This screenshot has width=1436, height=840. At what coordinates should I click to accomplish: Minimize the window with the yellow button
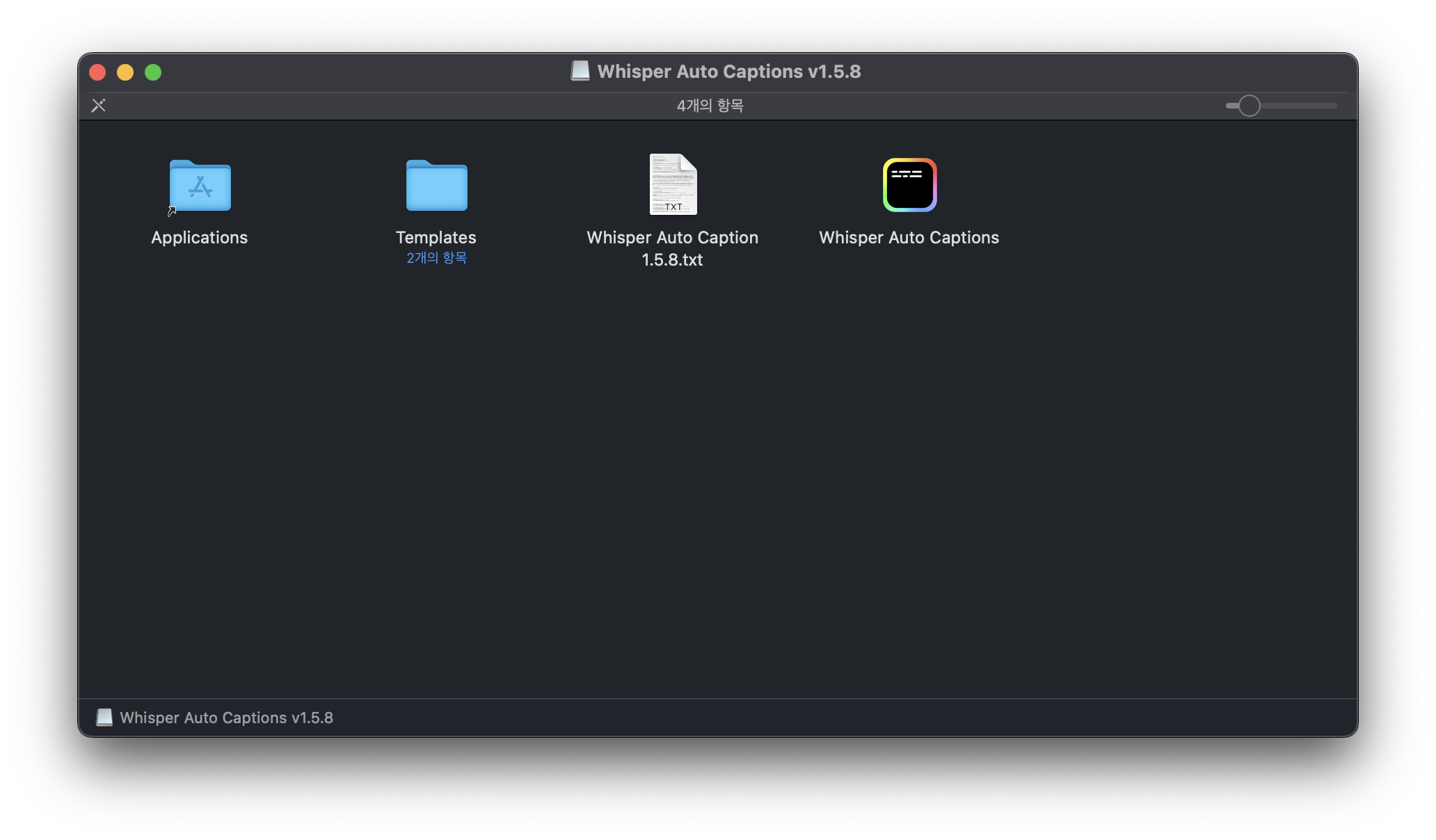125,72
